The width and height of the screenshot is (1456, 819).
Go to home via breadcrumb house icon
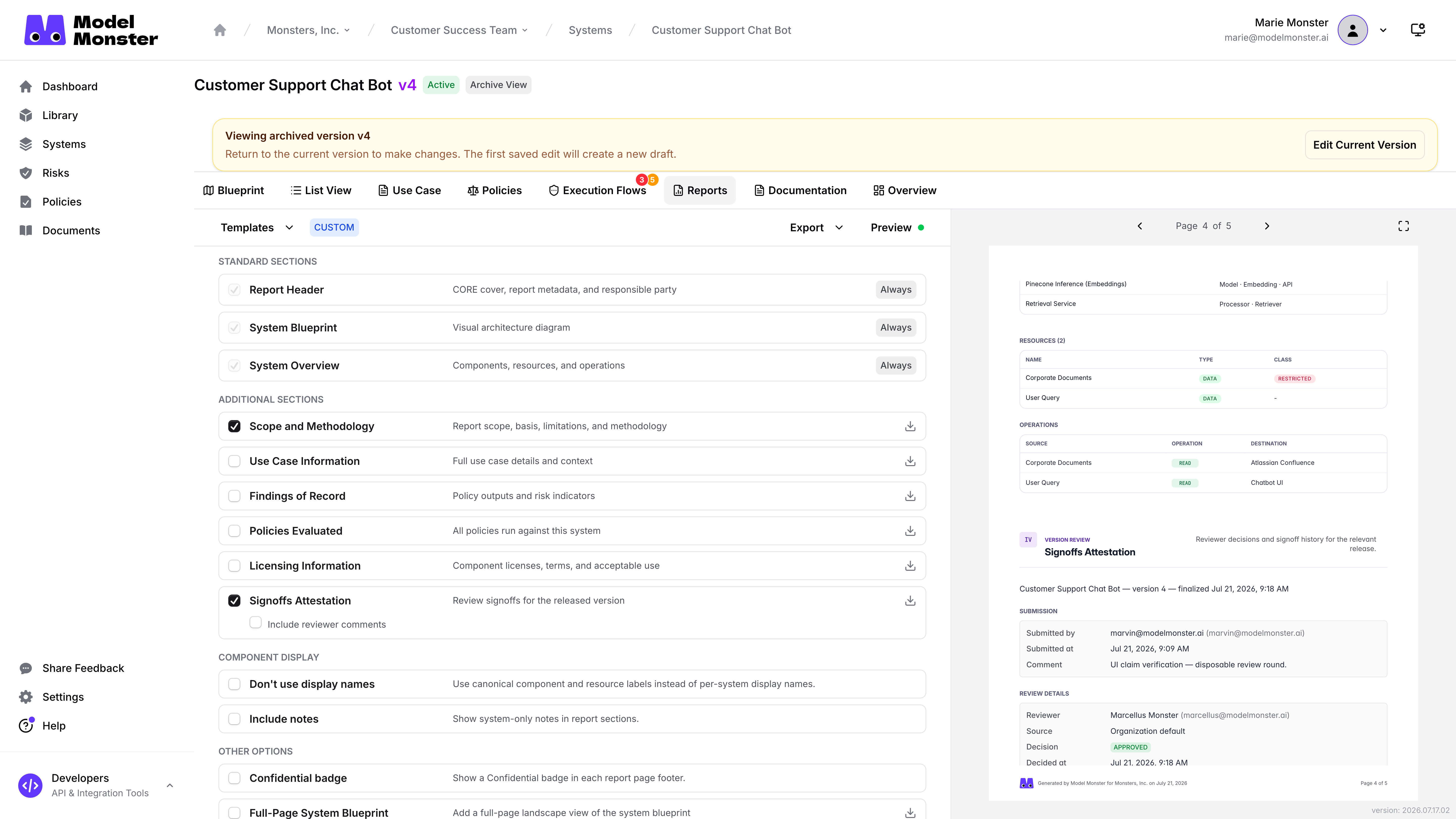[220, 30]
